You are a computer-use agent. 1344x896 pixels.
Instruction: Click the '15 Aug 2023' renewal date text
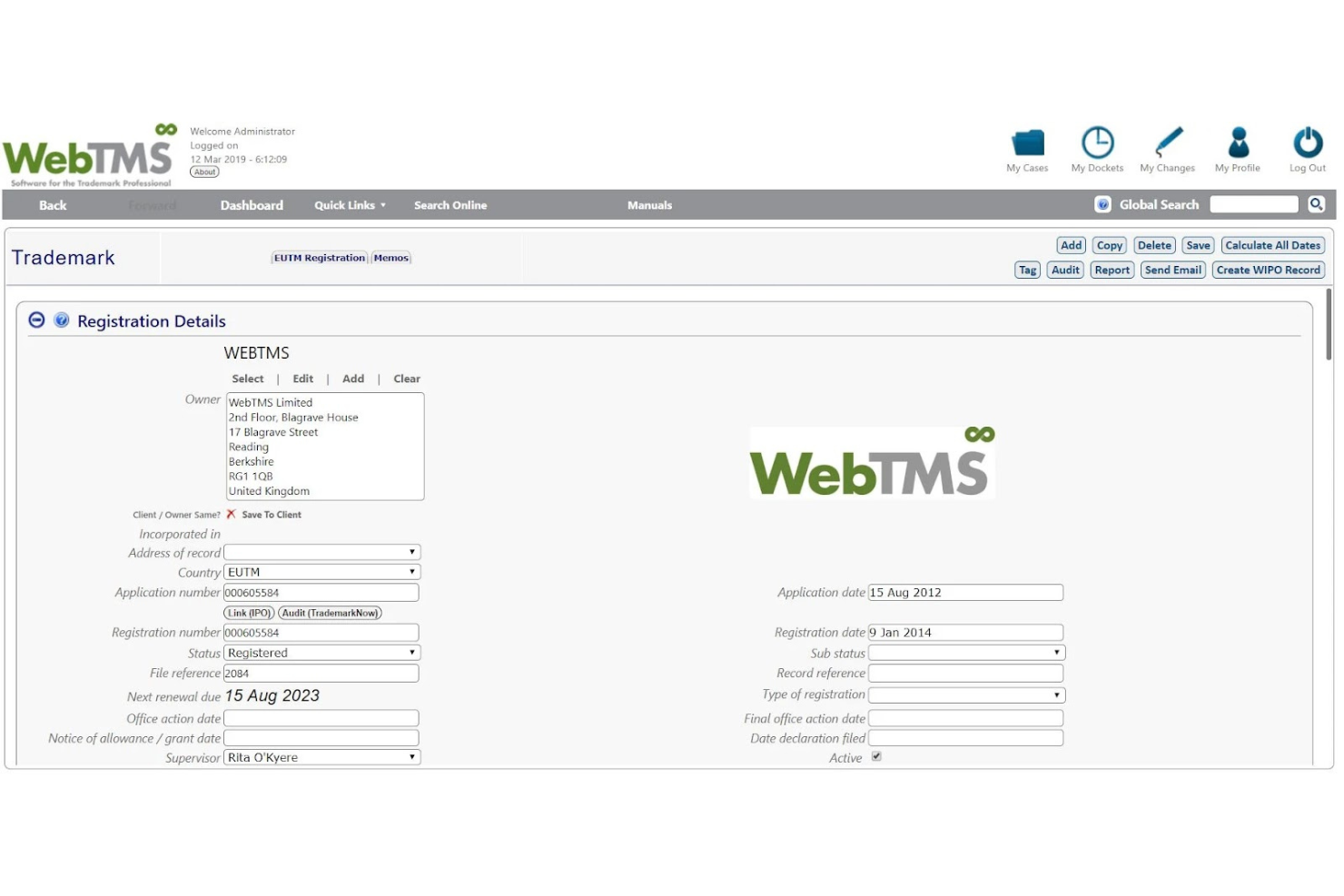point(272,696)
